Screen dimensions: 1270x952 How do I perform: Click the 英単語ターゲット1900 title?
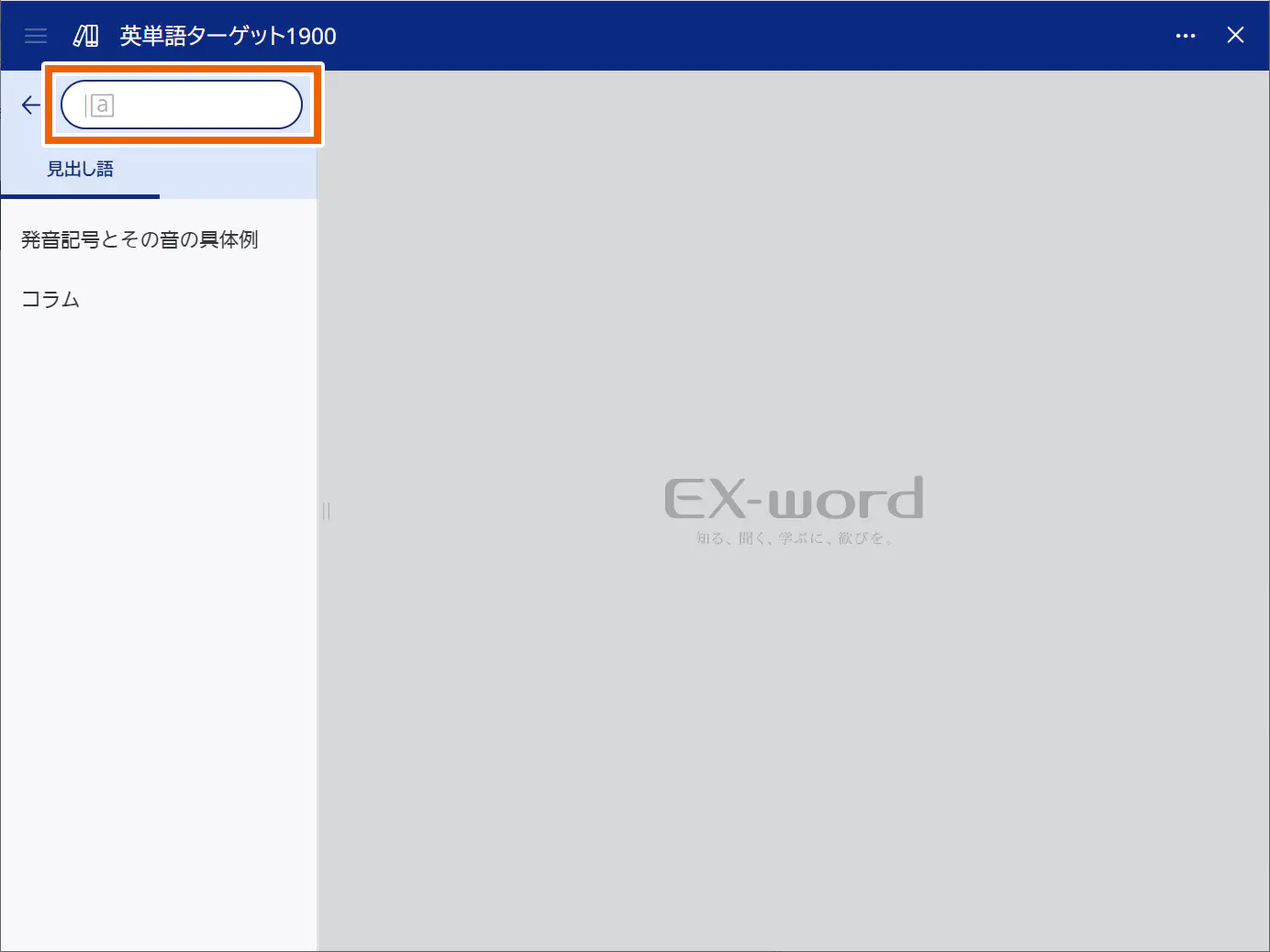pos(228,36)
